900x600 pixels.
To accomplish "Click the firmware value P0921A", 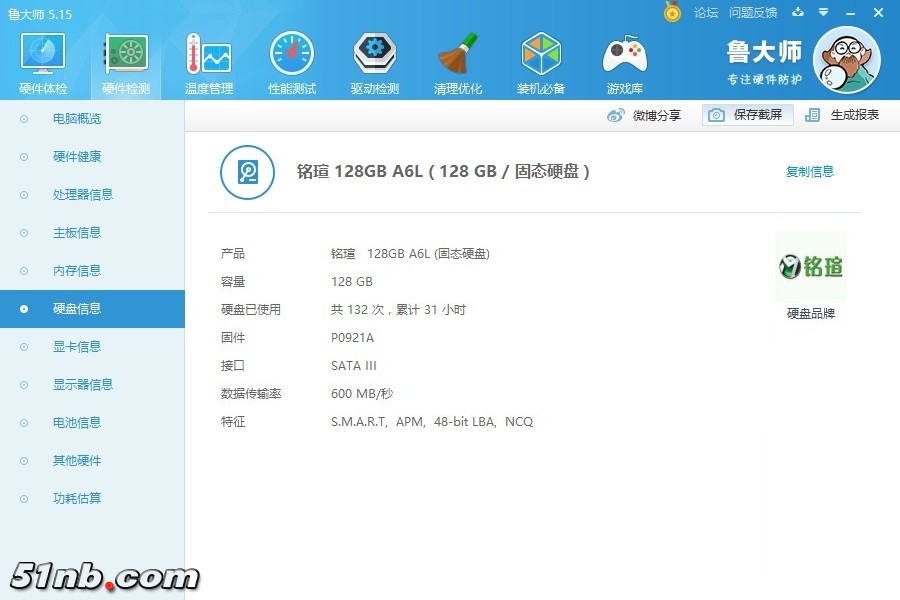I will point(352,338).
